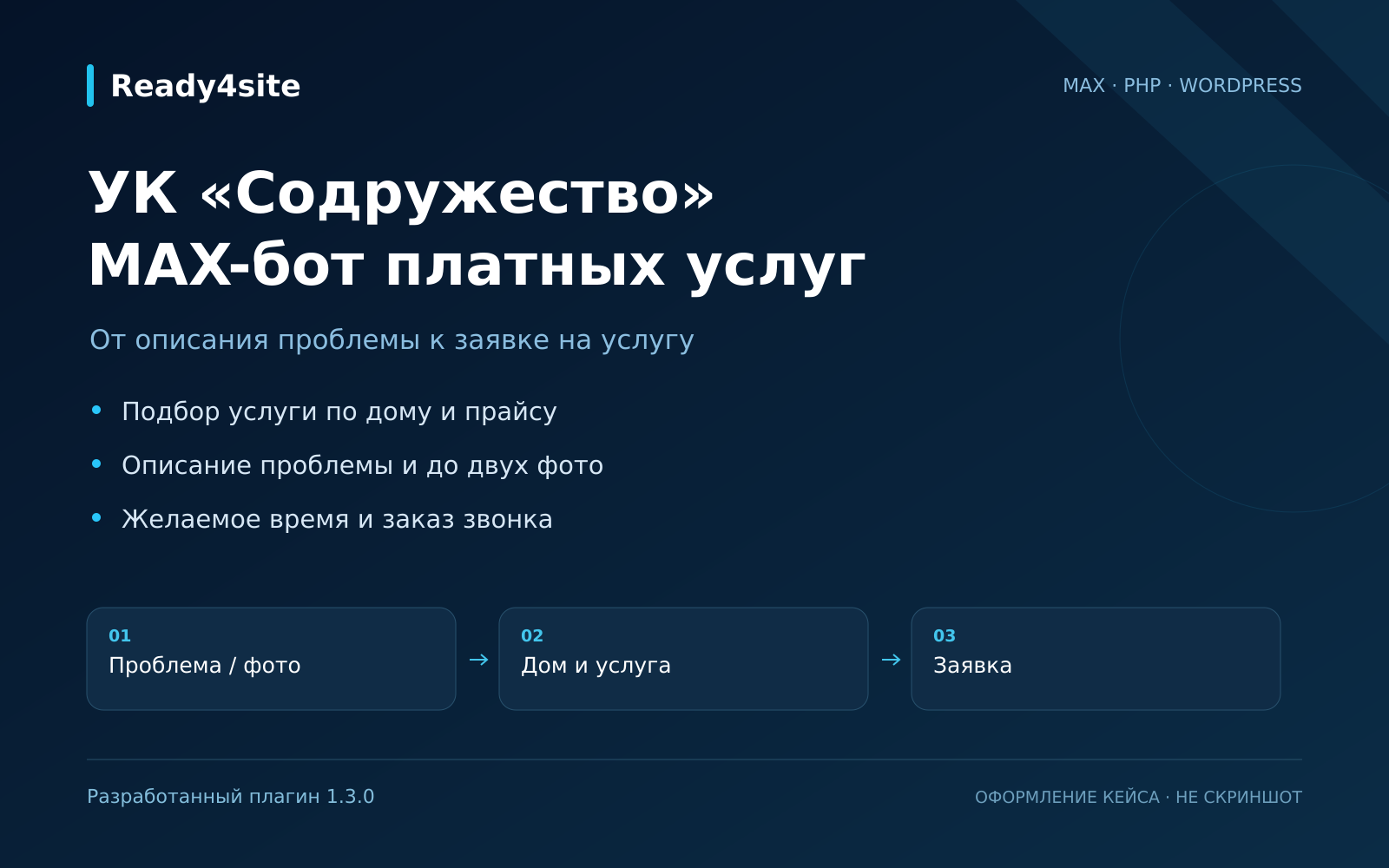Click bullet Описание проблемы и до двух фото
This screenshot has height=868, width=1389.
(362, 465)
